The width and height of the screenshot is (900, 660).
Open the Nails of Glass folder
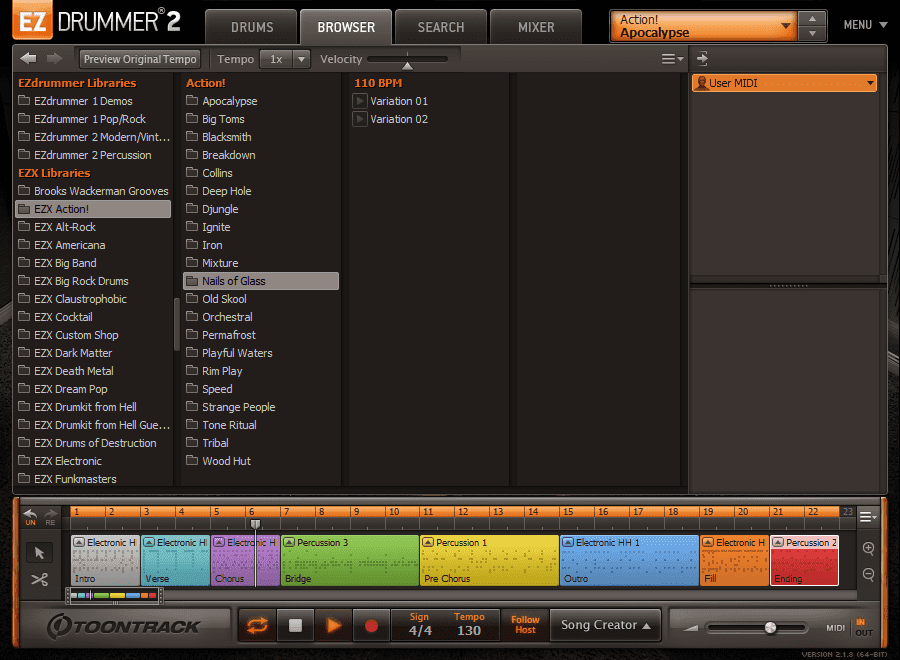coord(261,281)
